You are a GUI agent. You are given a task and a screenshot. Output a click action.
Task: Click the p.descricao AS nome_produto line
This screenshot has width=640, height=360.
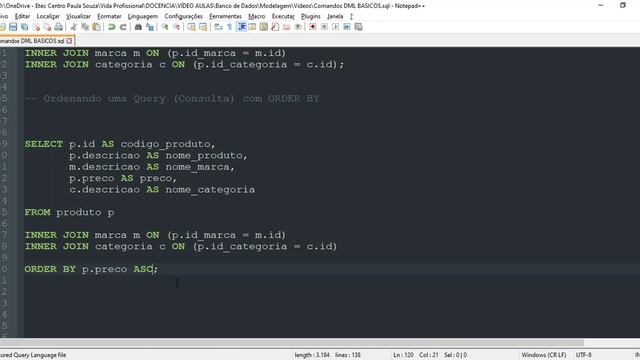[x=158, y=156]
